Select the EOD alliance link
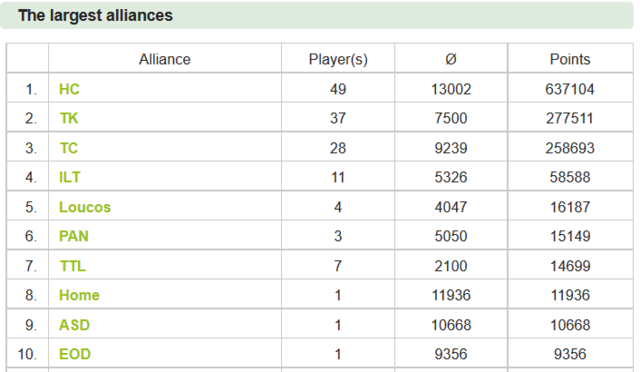The height and width of the screenshot is (372, 640). coord(75,354)
